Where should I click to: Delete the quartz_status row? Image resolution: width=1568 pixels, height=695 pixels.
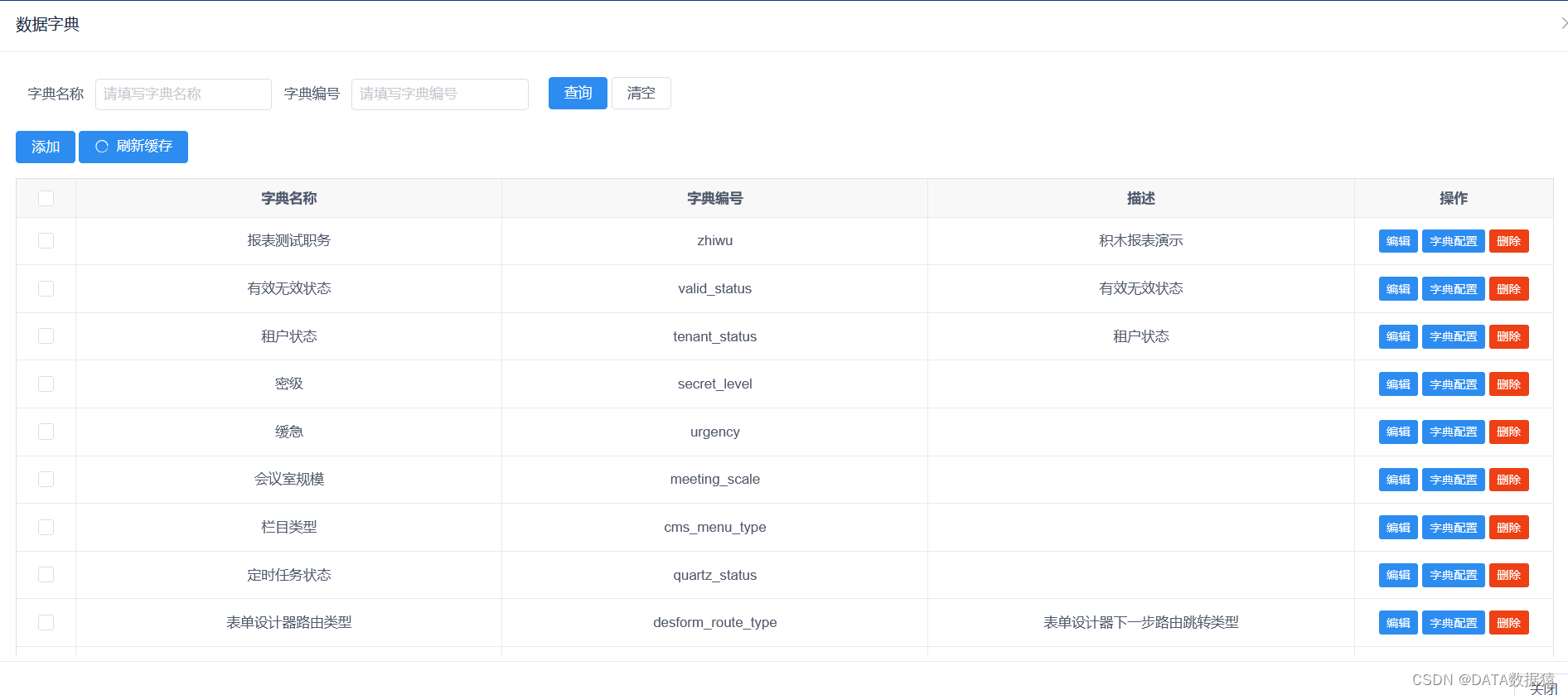click(x=1509, y=575)
